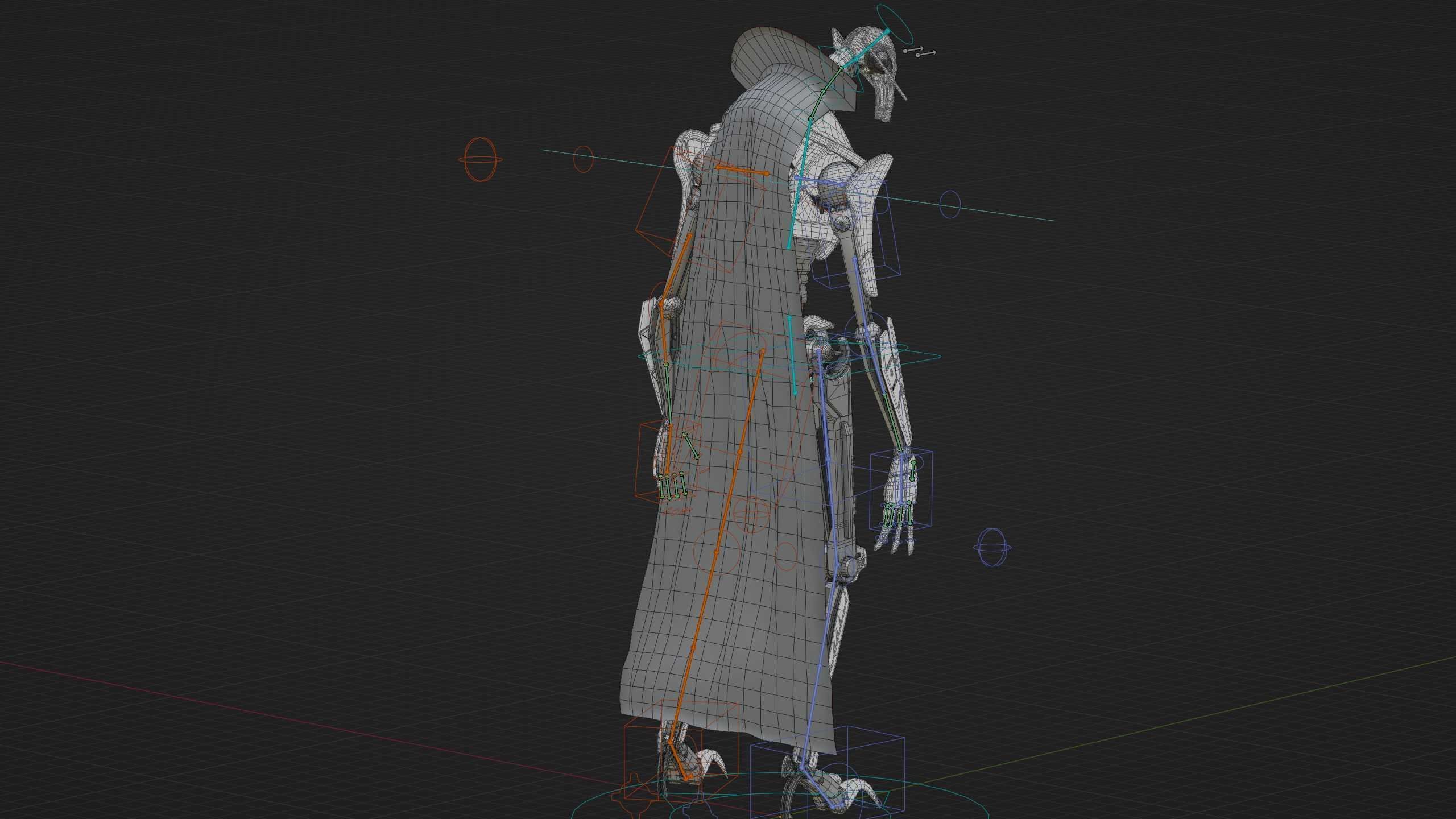1456x819 pixels.
Task: Select the orange shoulder bone on the cloak
Action: 742,170
